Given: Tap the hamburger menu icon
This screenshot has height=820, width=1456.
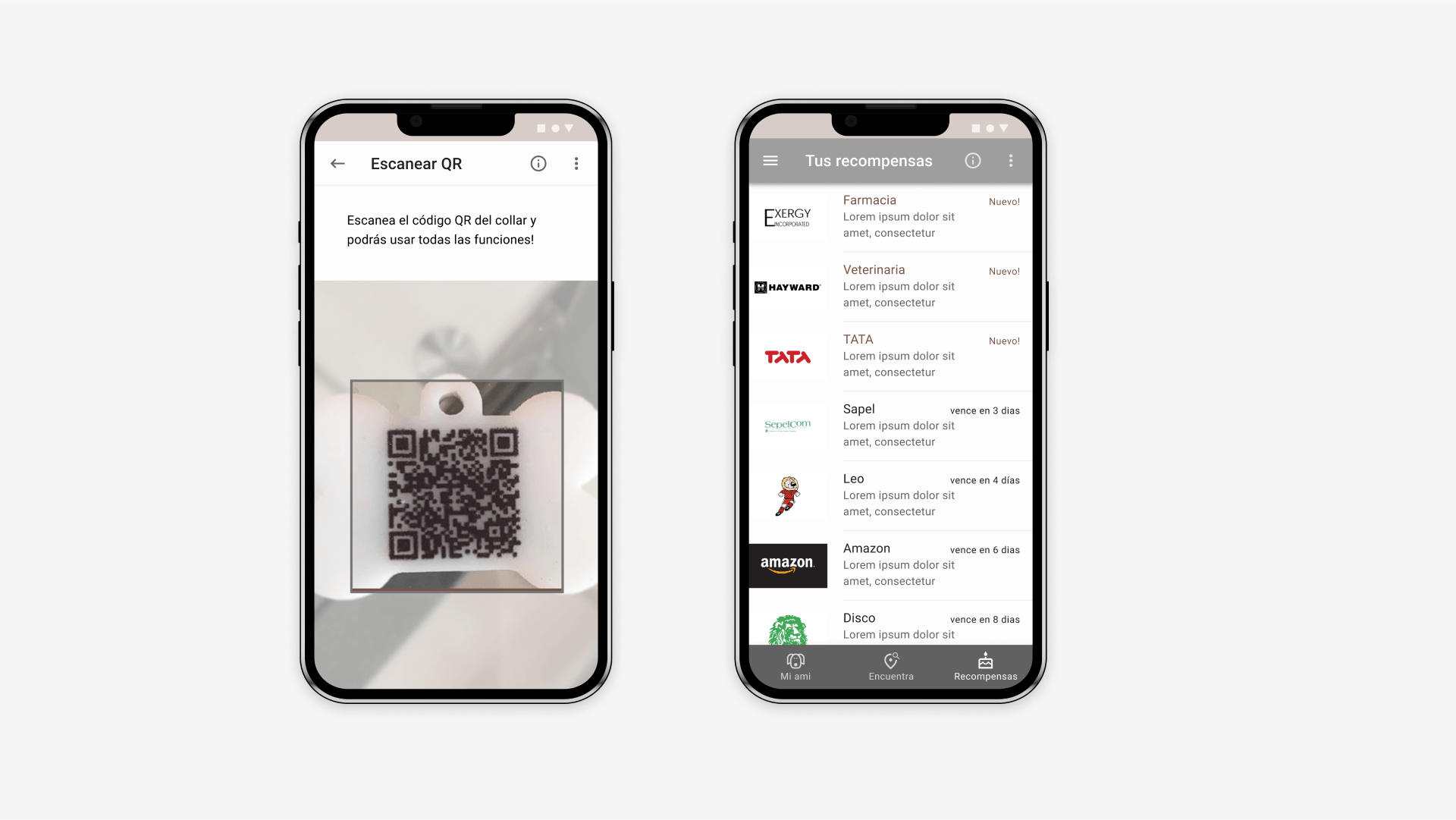Looking at the screenshot, I should (x=770, y=160).
